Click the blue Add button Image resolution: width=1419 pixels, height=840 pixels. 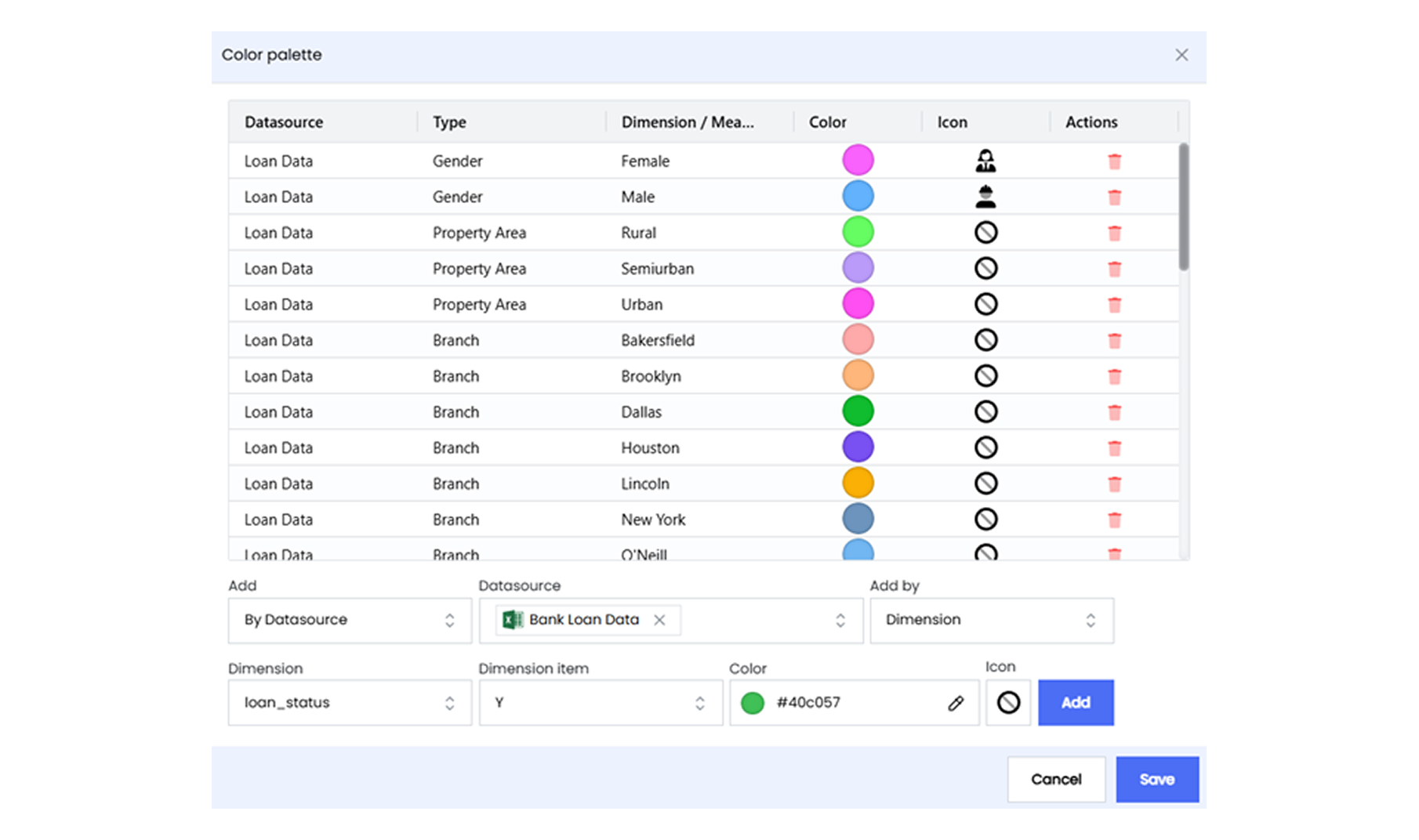click(x=1076, y=703)
